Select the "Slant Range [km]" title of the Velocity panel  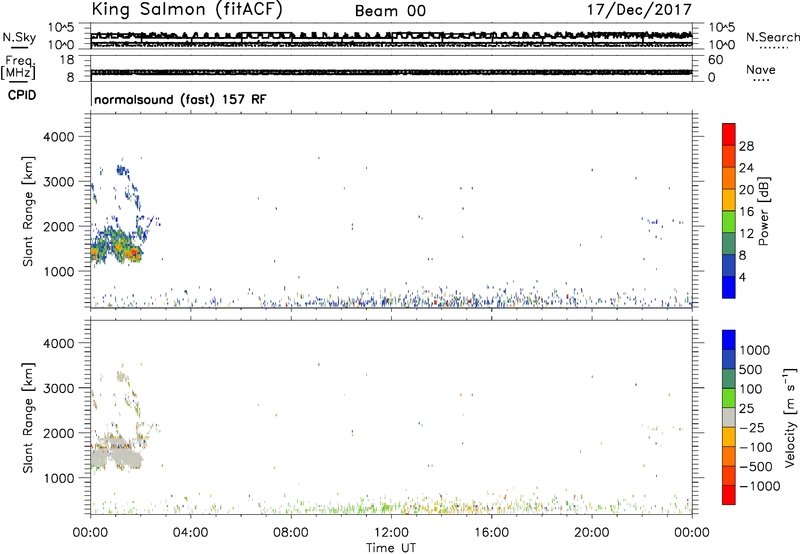(x=28, y=418)
